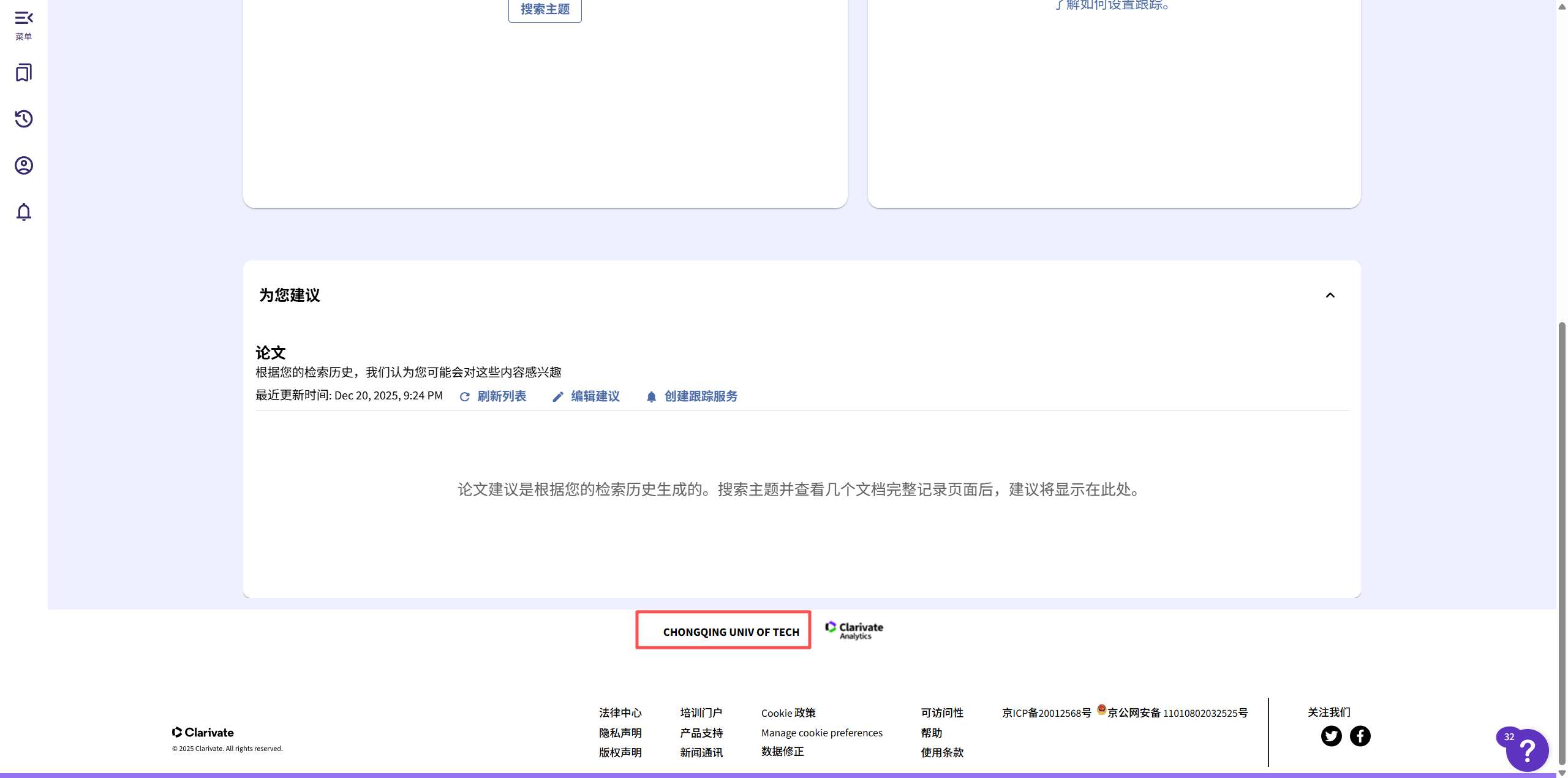Collapse the 为您建议 section chevron
The height and width of the screenshot is (778, 1568).
pyautogui.click(x=1330, y=295)
